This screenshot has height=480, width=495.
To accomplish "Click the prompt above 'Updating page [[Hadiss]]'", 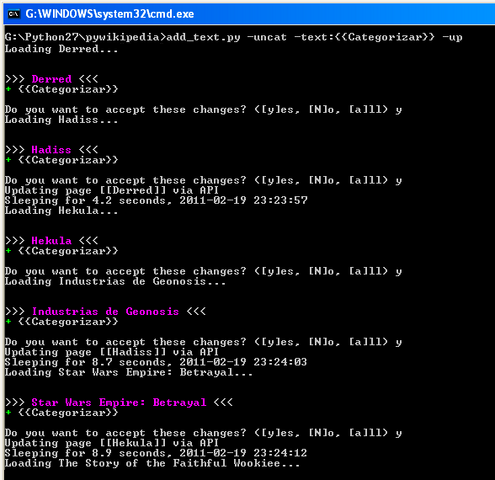I will [203, 342].
